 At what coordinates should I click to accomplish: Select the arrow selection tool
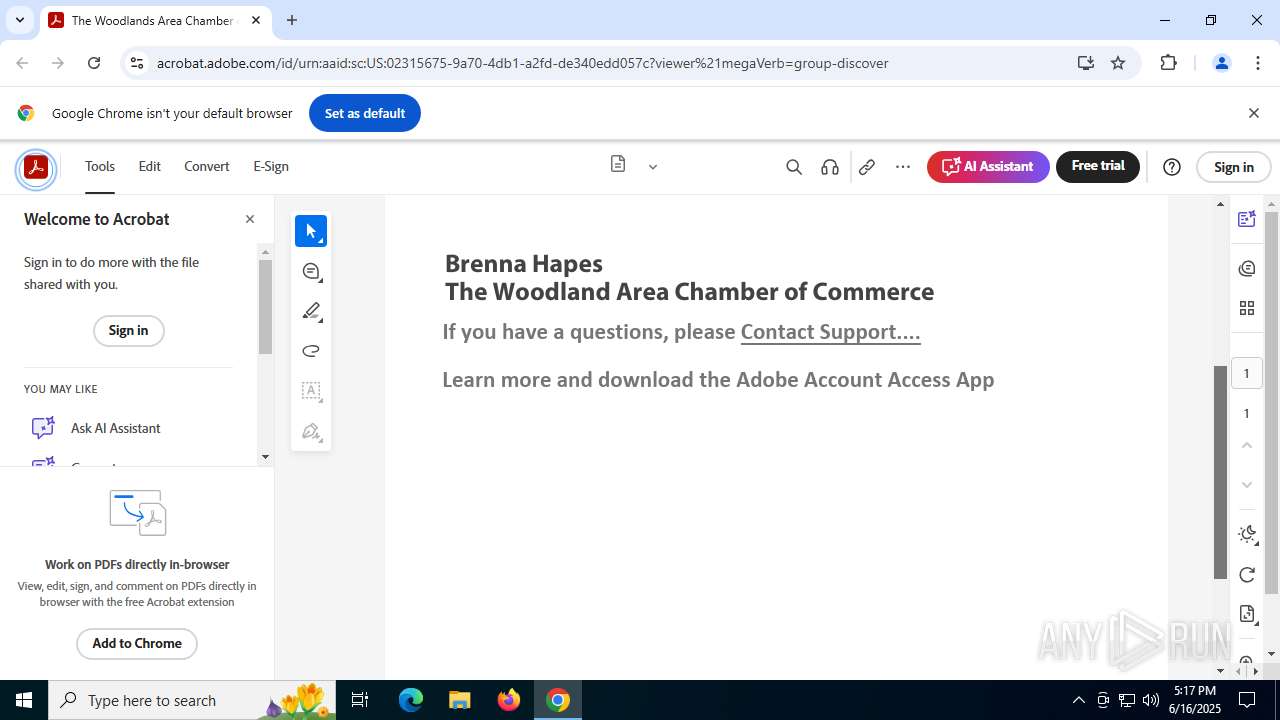311,231
